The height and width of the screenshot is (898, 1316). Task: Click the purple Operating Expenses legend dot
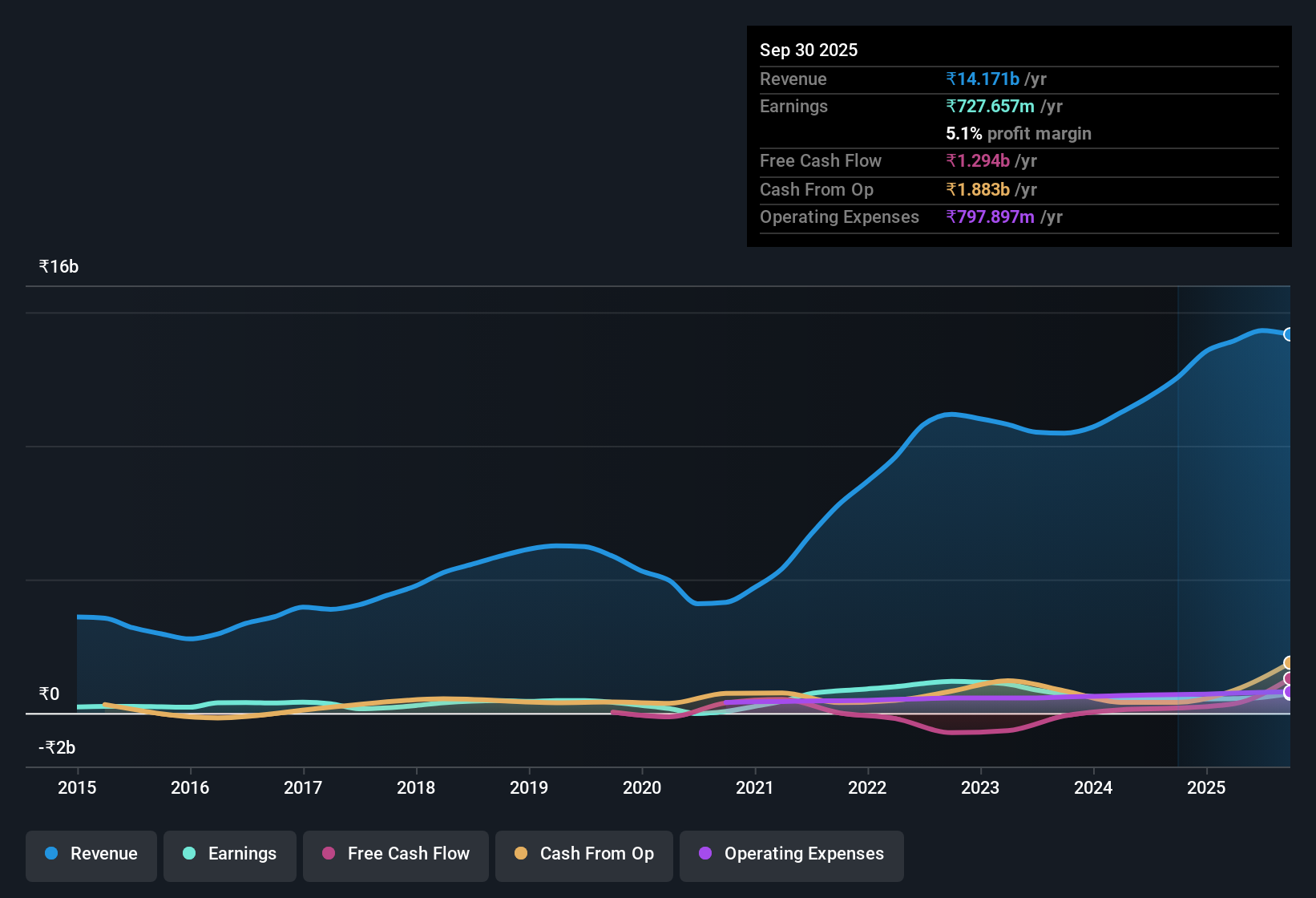tap(704, 854)
